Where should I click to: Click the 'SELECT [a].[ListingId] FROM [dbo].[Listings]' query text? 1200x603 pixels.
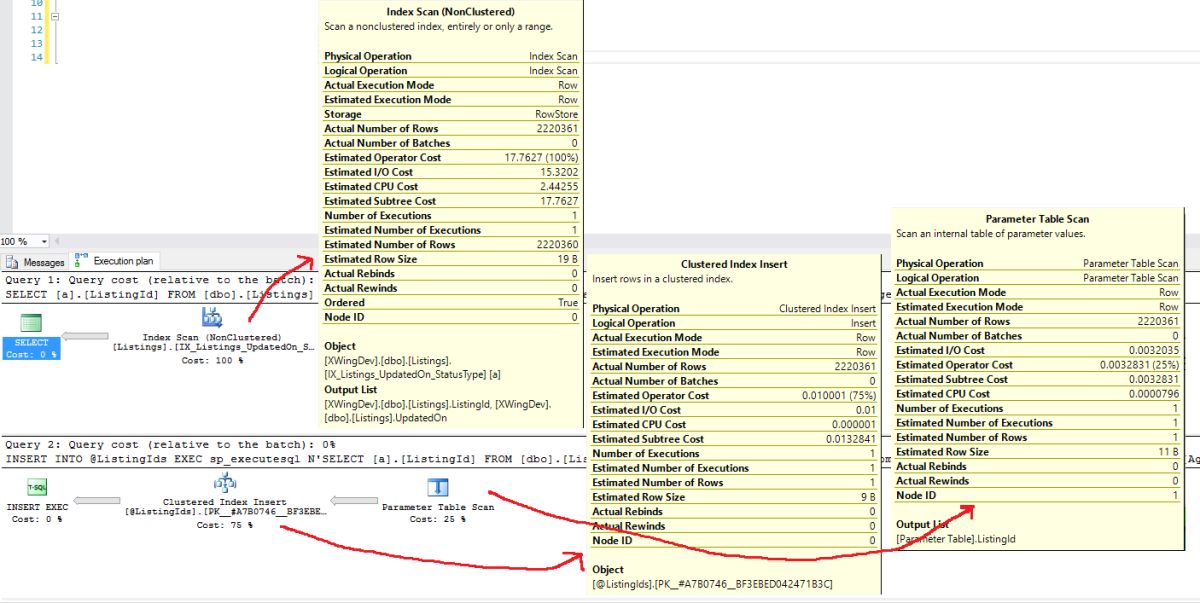[x=160, y=294]
